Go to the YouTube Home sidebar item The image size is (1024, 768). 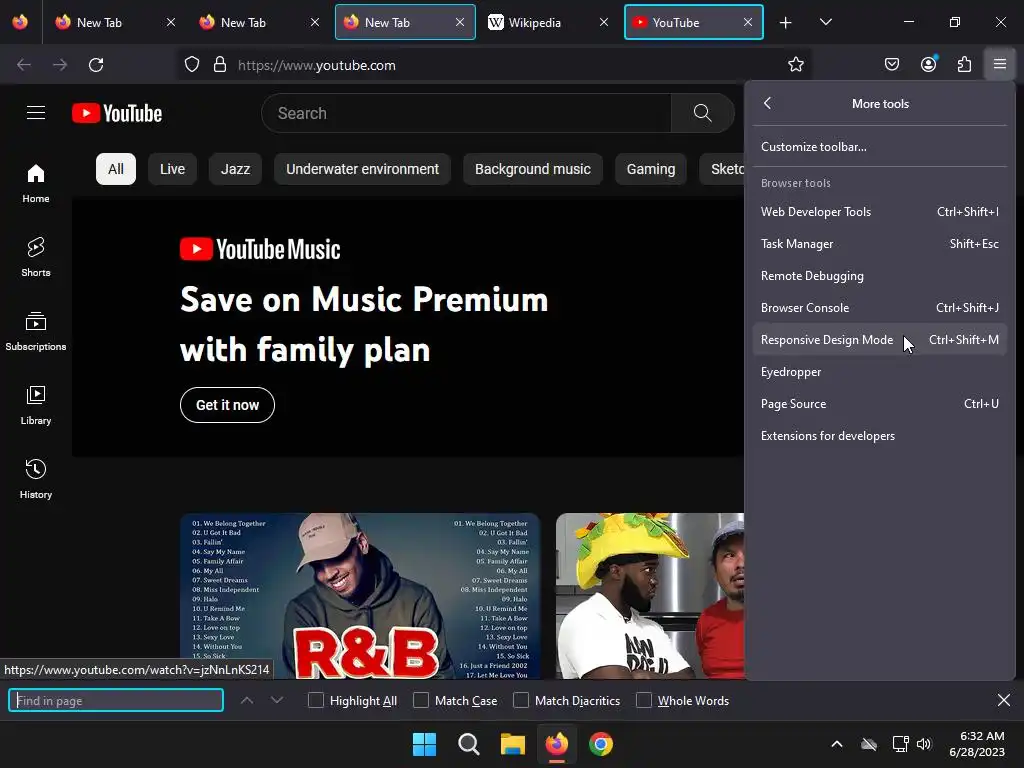(x=36, y=184)
